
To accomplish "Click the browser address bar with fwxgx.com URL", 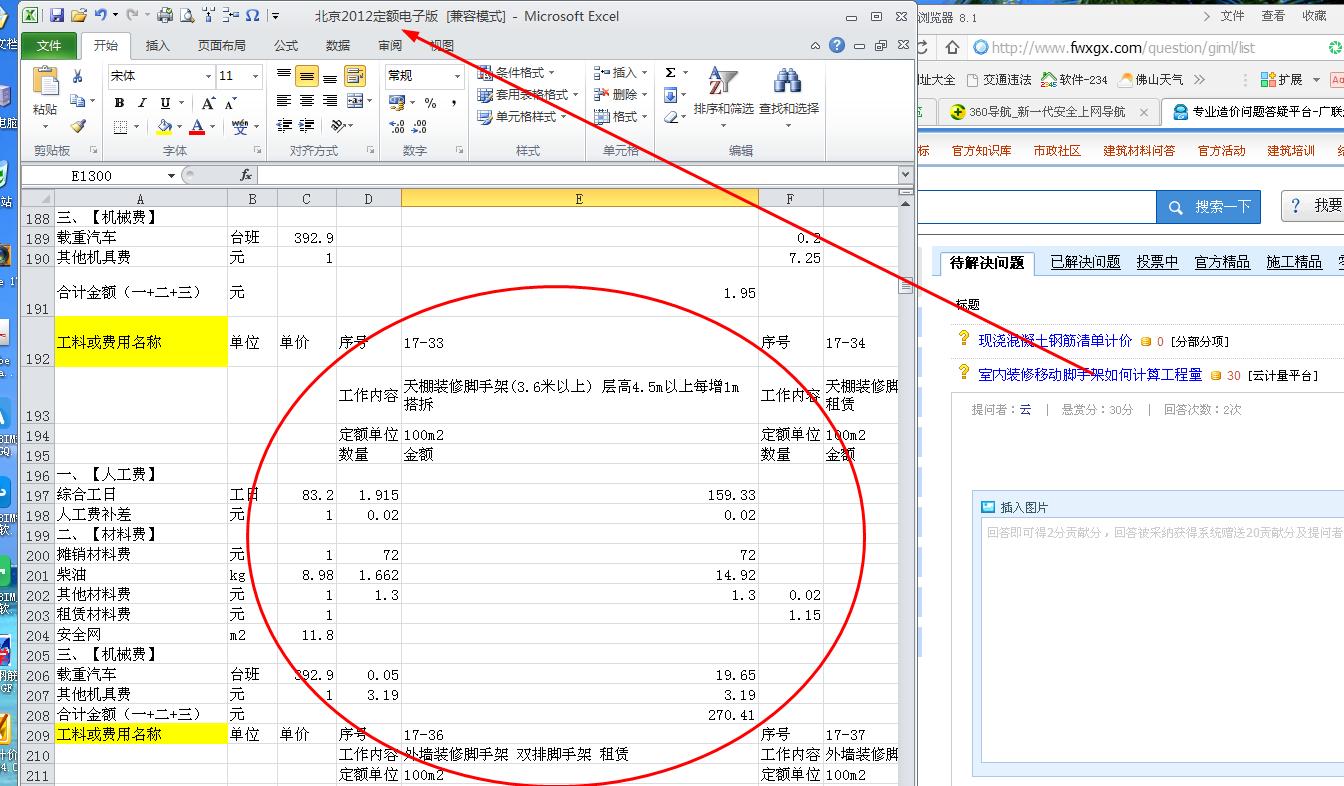I will (x=1148, y=47).
